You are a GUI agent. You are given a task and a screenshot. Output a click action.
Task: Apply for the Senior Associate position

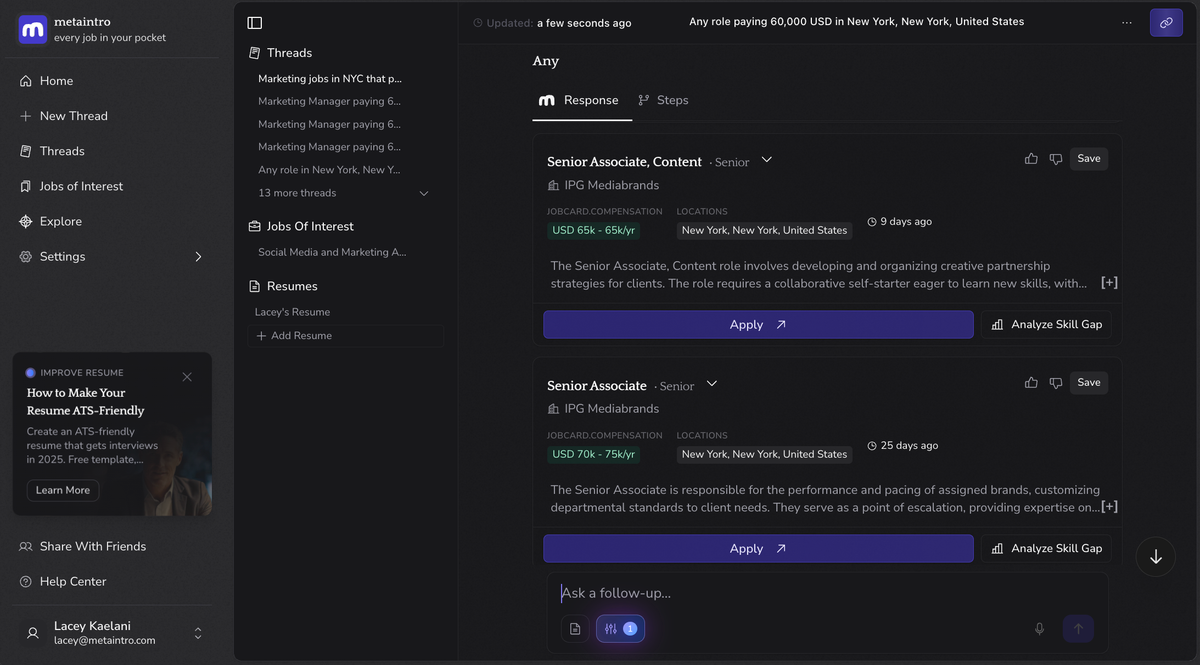[x=757, y=548]
